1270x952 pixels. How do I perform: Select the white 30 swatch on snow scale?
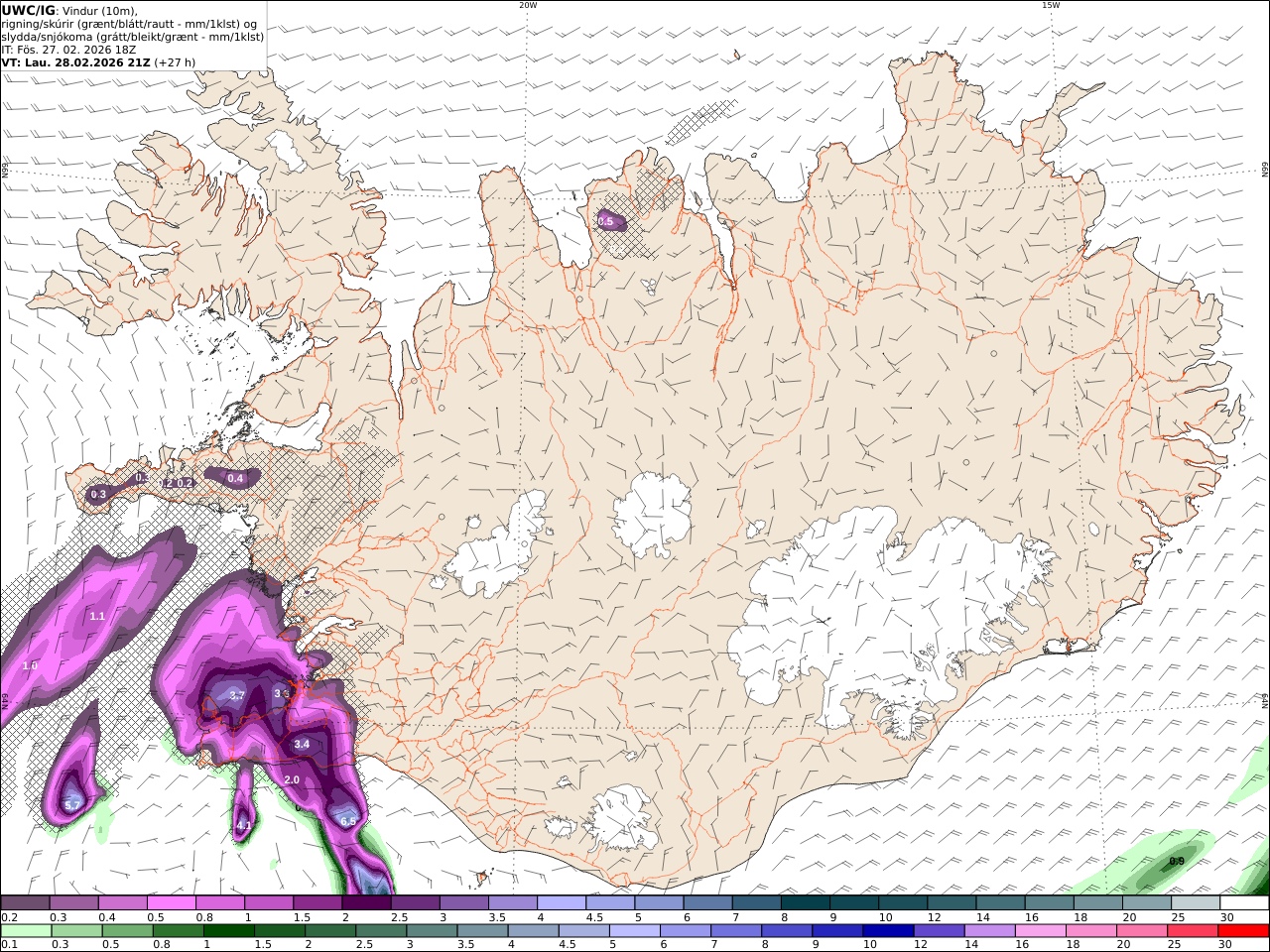[x=1243, y=903]
